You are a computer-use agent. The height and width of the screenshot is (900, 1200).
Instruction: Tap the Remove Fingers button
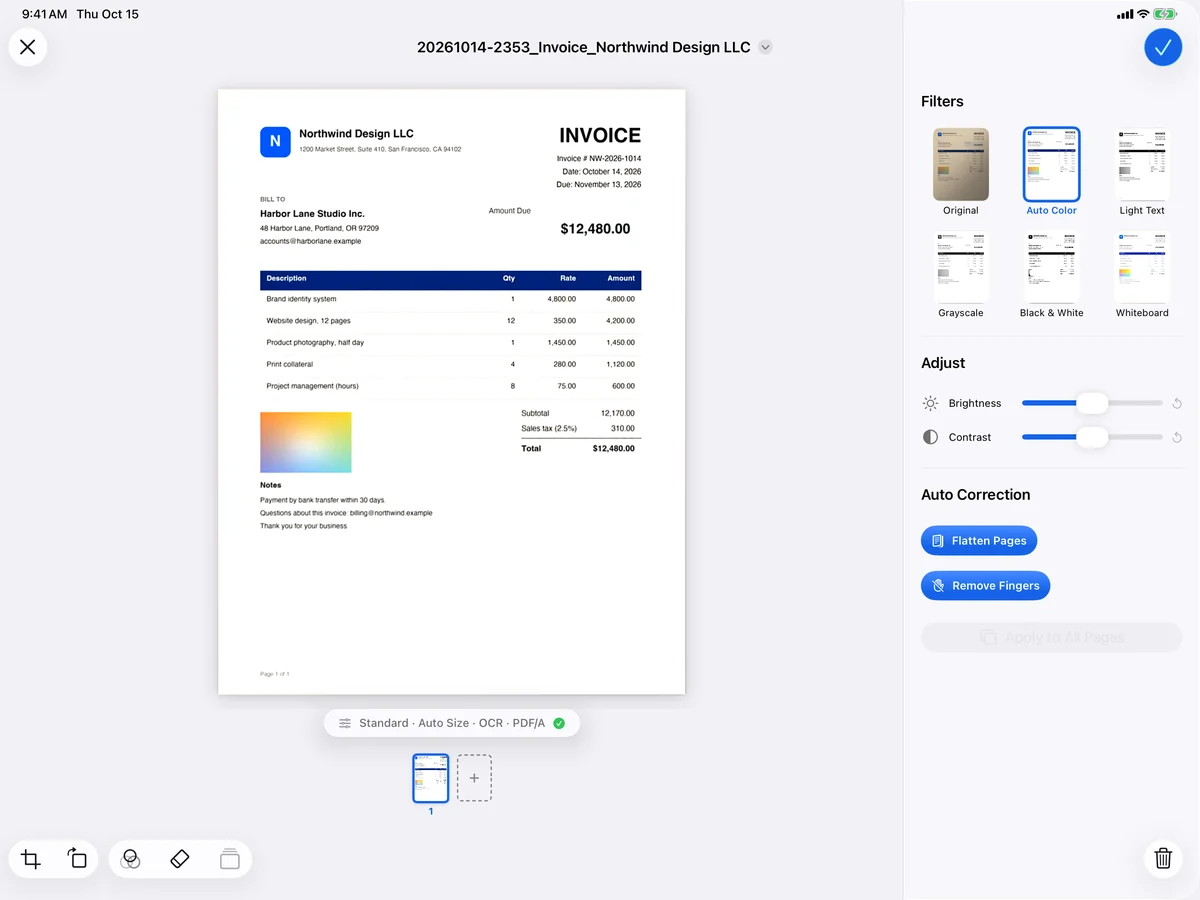point(985,586)
